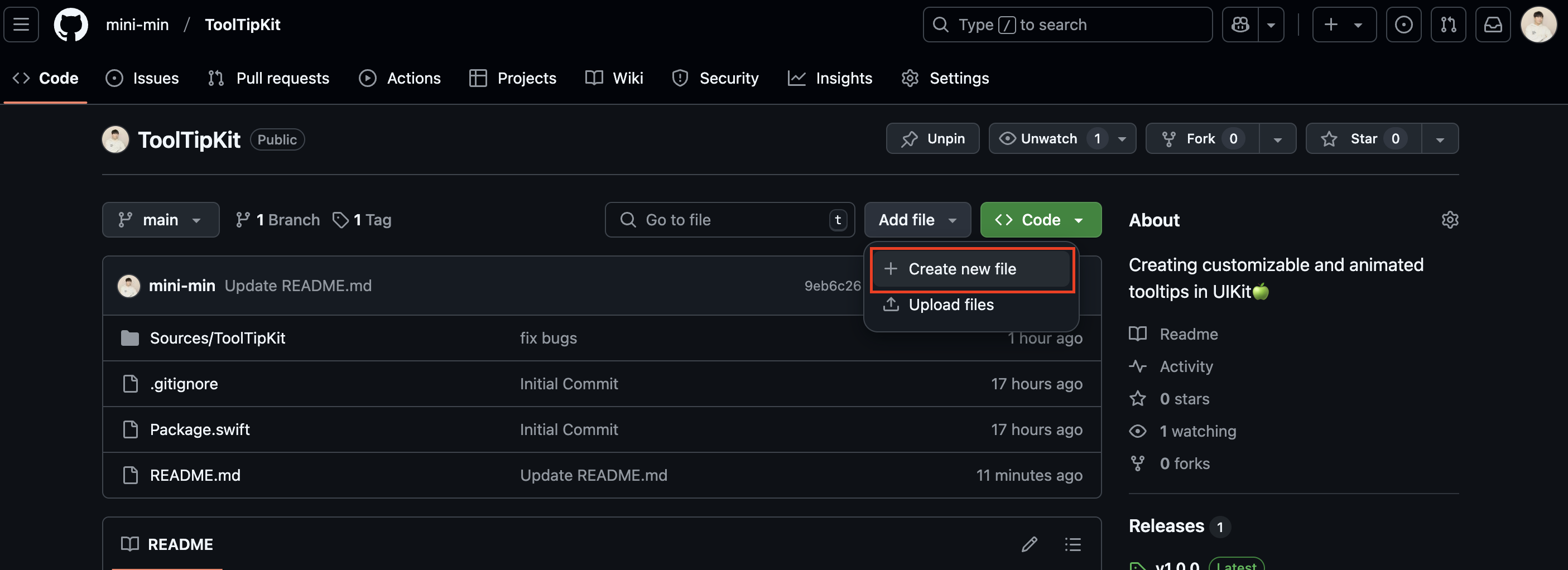Open Initial Commit message for Package.swift

(569, 429)
